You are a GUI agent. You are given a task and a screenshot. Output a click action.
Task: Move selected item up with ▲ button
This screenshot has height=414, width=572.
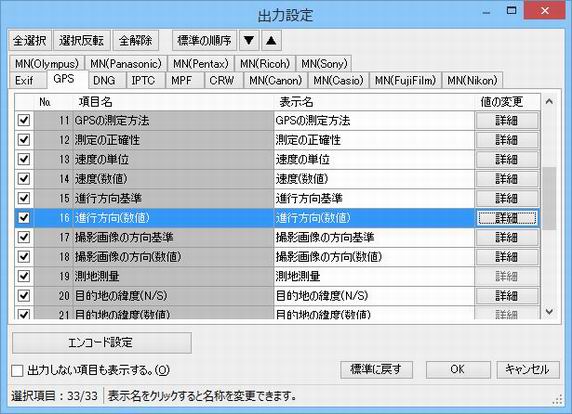coord(271,40)
